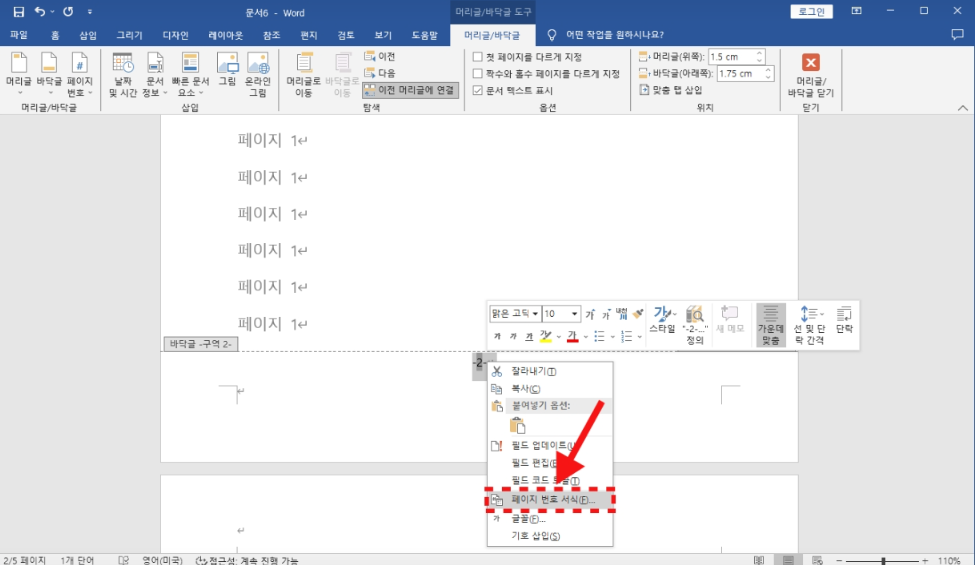Expand highlight color dropdown arrow

tap(558, 337)
